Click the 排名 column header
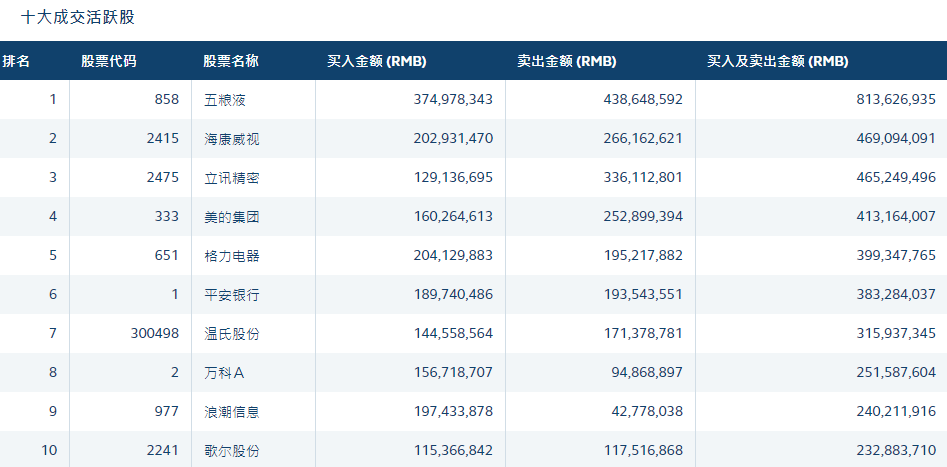 tap(16, 61)
